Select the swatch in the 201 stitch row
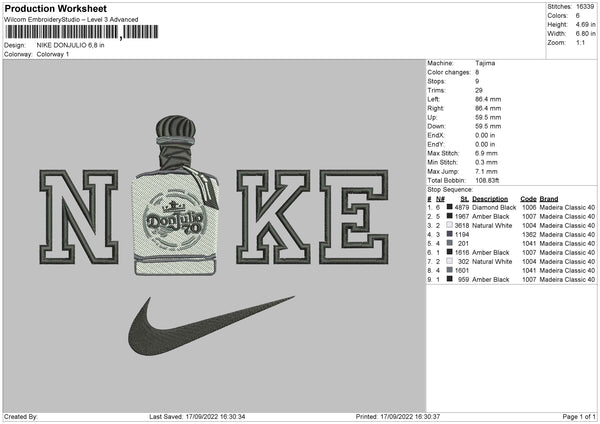Image resolution: width=600 pixels, height=424 pixels. (x=450, y=243)
